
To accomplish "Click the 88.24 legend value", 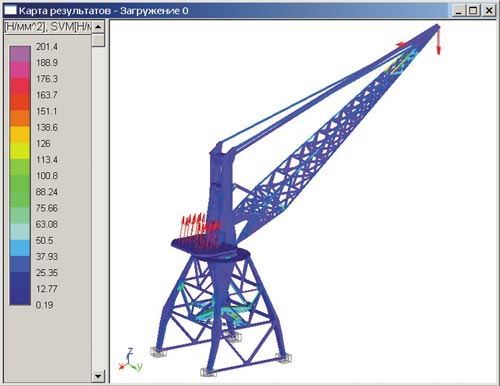I will click(x=47, y=192).
